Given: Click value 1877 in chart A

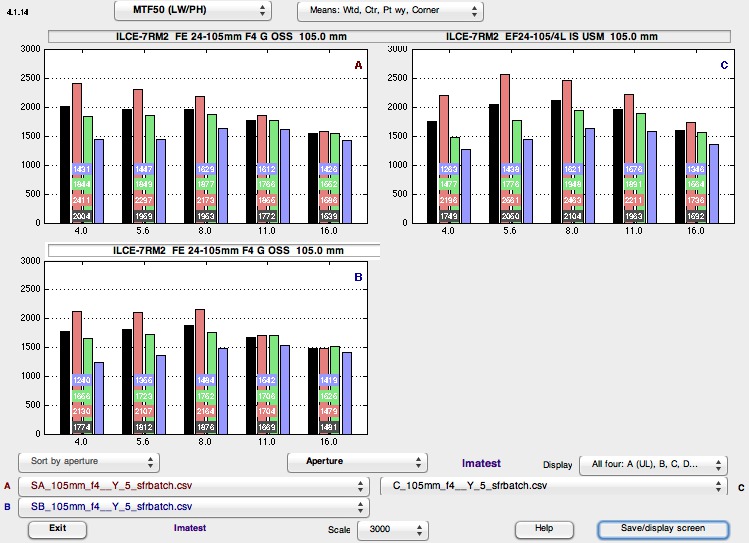Looking at the screenshot, I should click(205, 184).
